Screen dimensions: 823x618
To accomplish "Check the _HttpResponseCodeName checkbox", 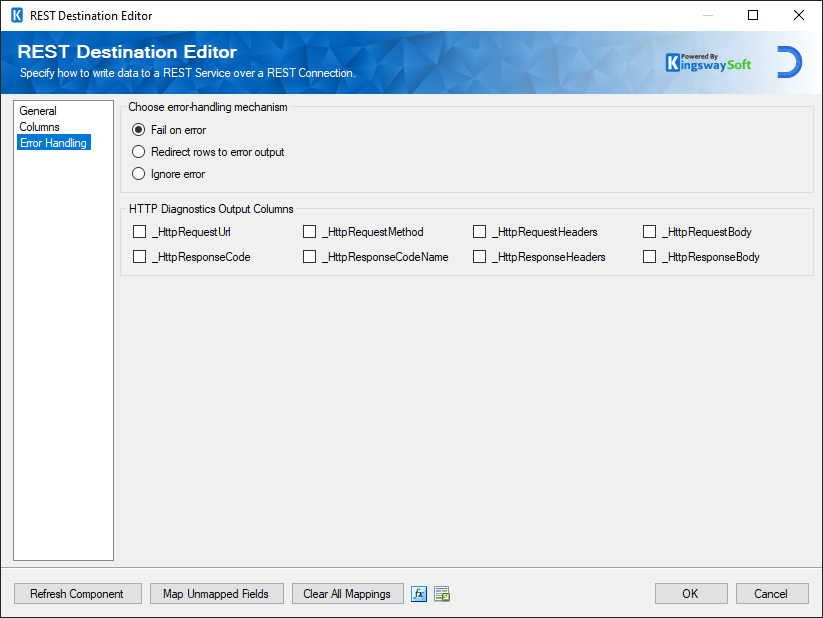I will (x=310, y=256).
